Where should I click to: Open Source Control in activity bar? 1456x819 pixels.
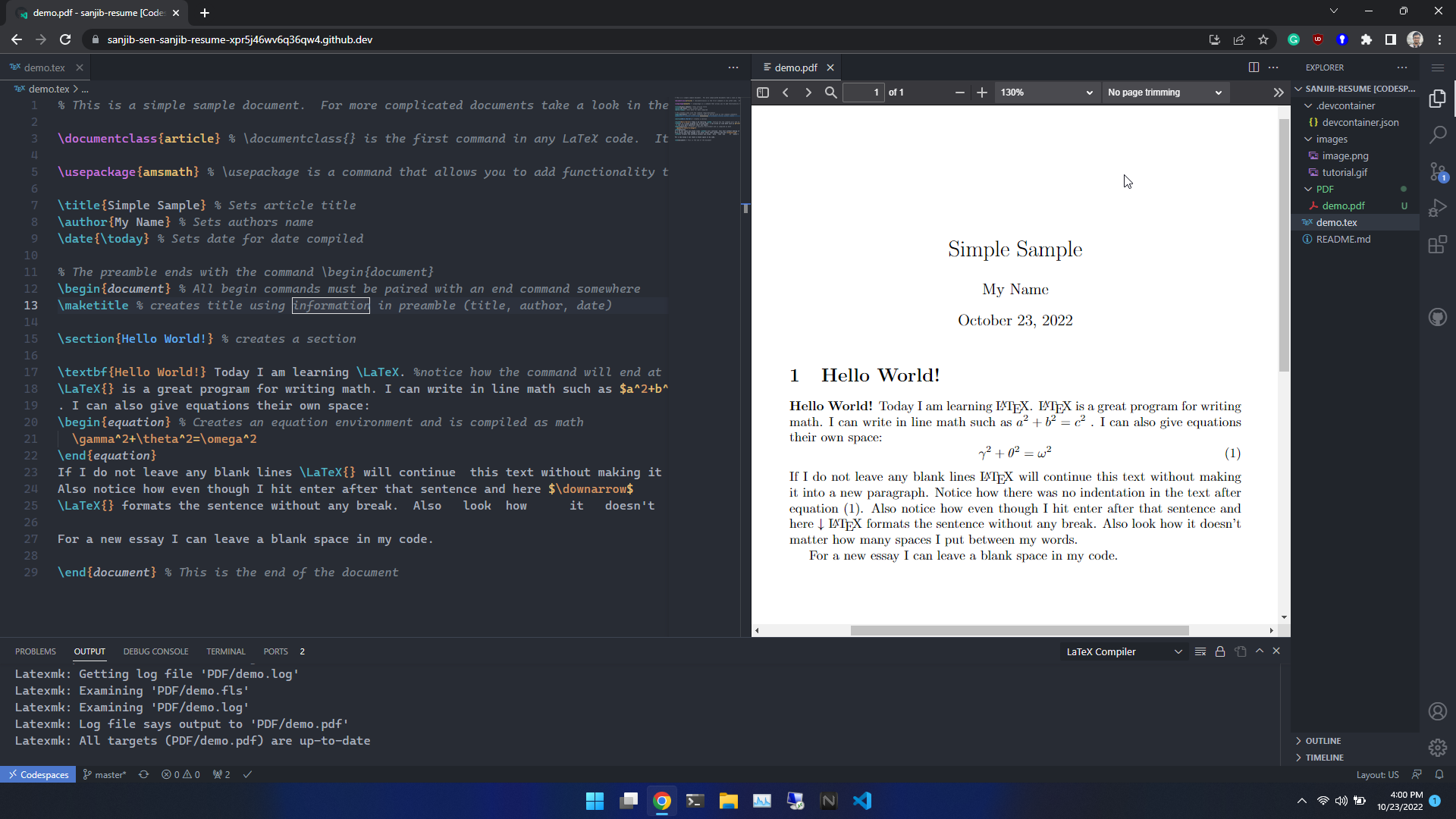[1437, 171]
